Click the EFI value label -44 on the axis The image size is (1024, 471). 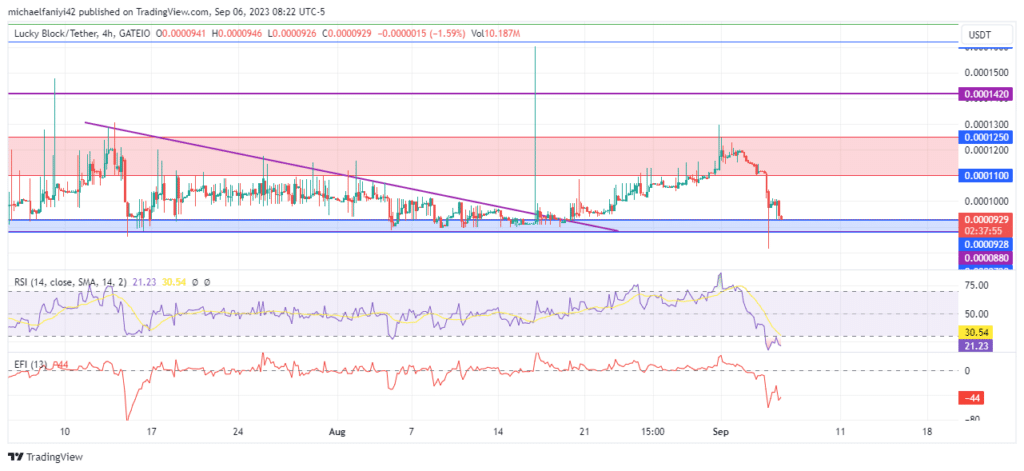point(971,398)
